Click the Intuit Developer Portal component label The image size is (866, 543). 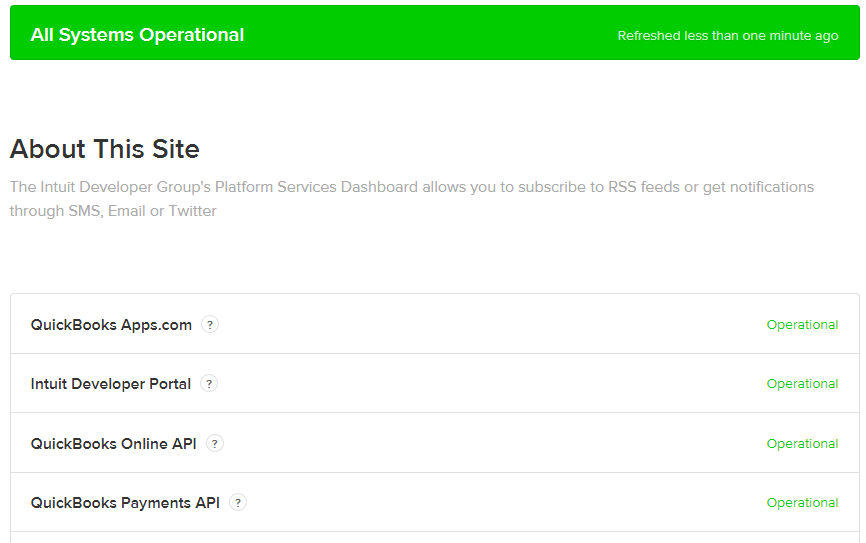click(x=110, y=384)
